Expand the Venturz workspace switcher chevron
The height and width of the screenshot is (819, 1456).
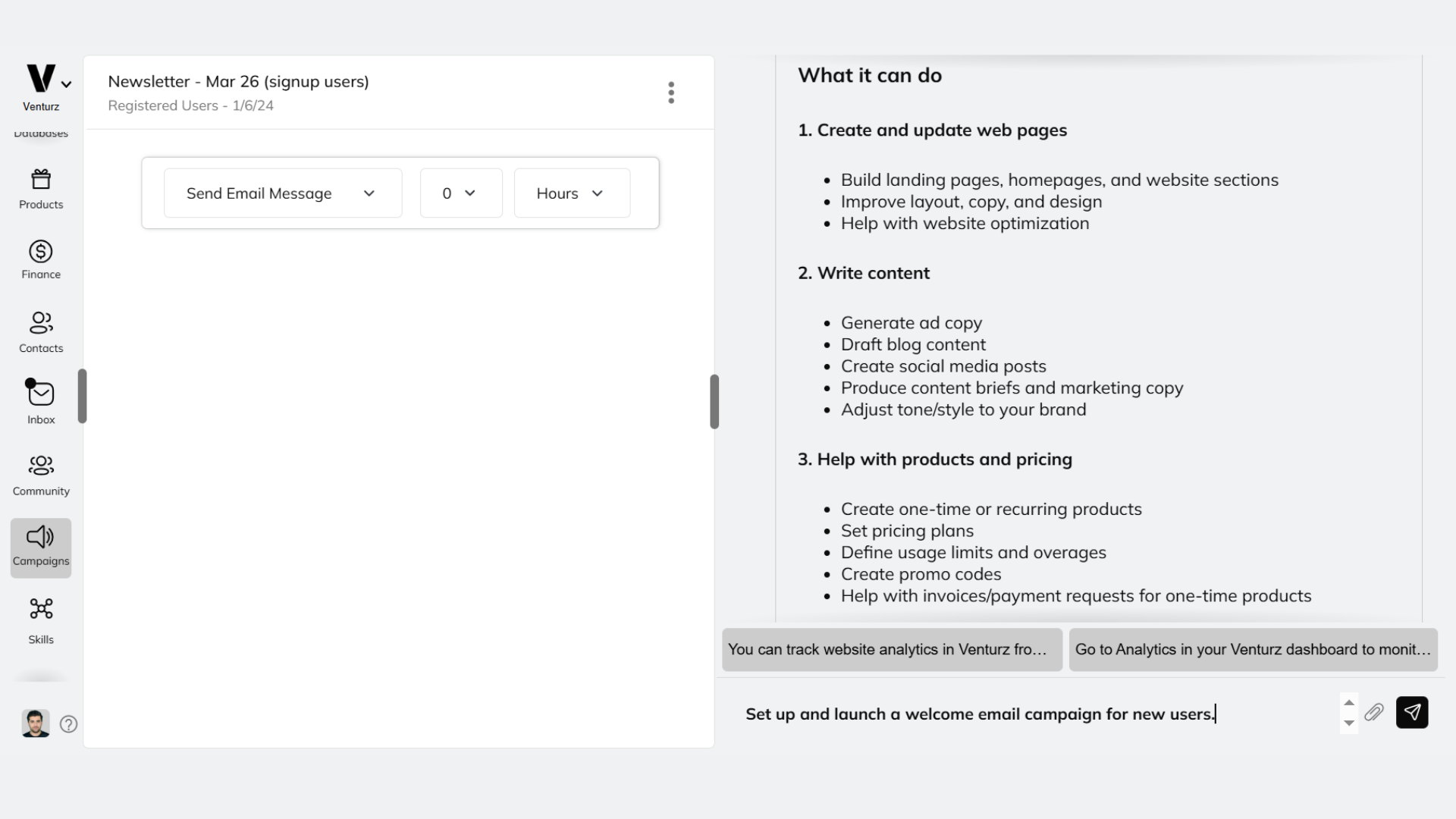66,84
